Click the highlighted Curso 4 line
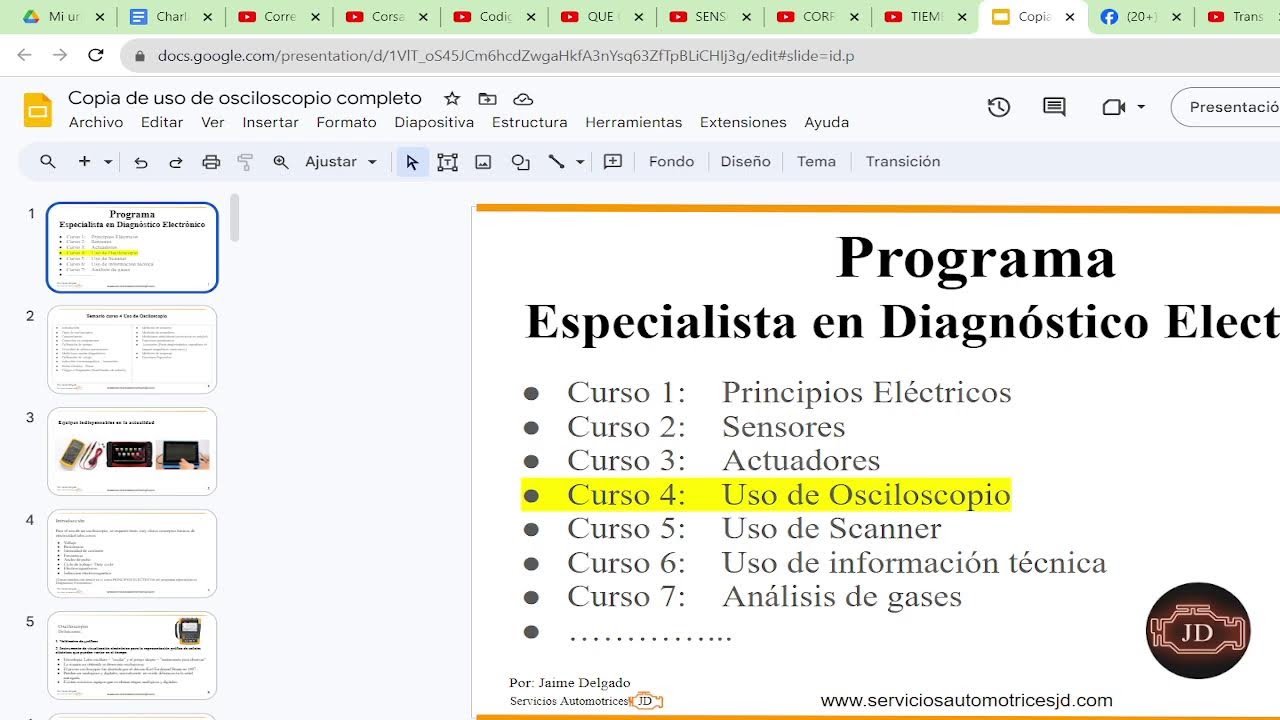The width and height of the screenshot is (1280, 720). 766,495
